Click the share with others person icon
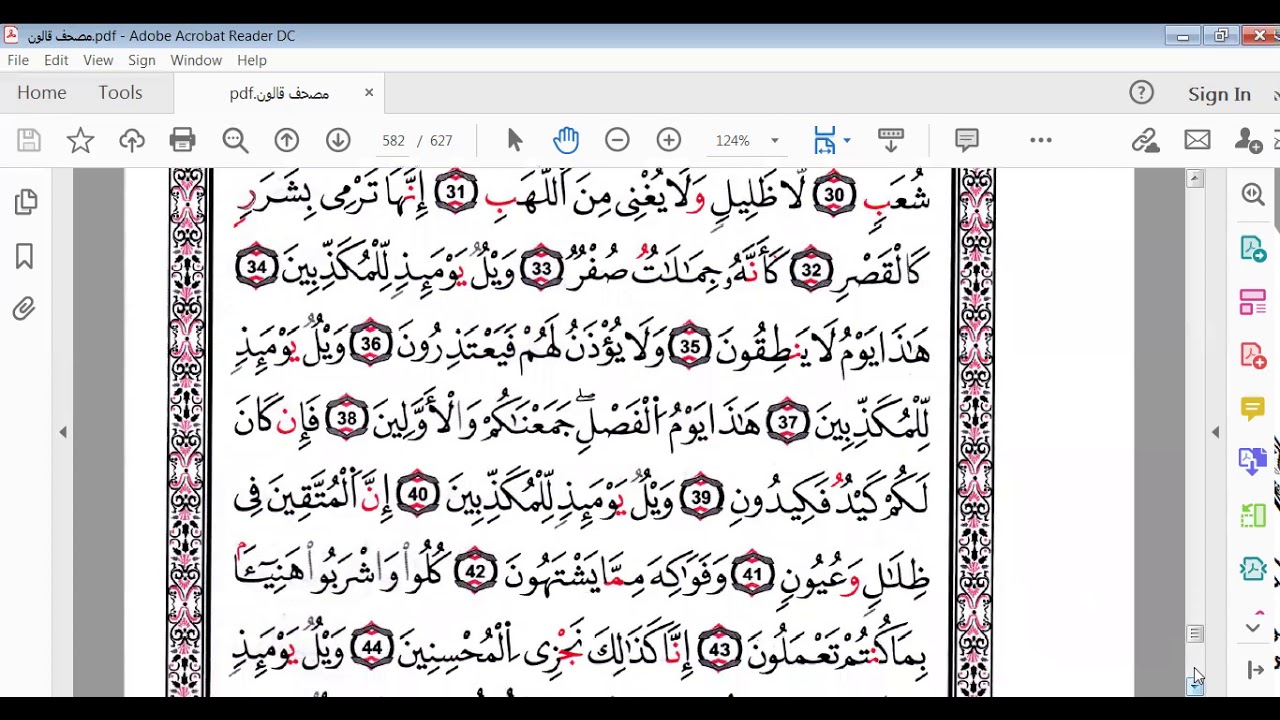The width and height of the screenshot is (1280, 720). 1248,140
